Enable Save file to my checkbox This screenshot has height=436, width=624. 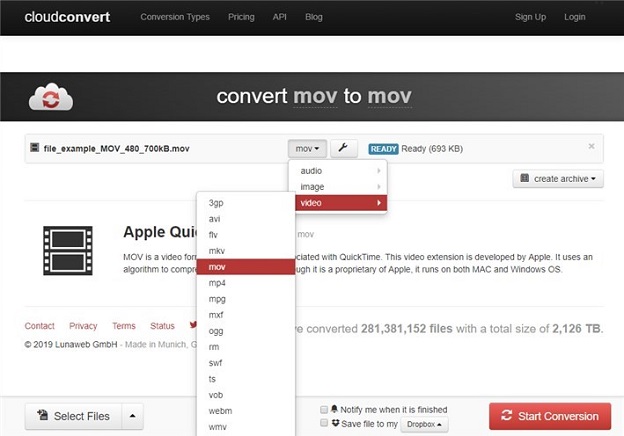pos(324,422)
